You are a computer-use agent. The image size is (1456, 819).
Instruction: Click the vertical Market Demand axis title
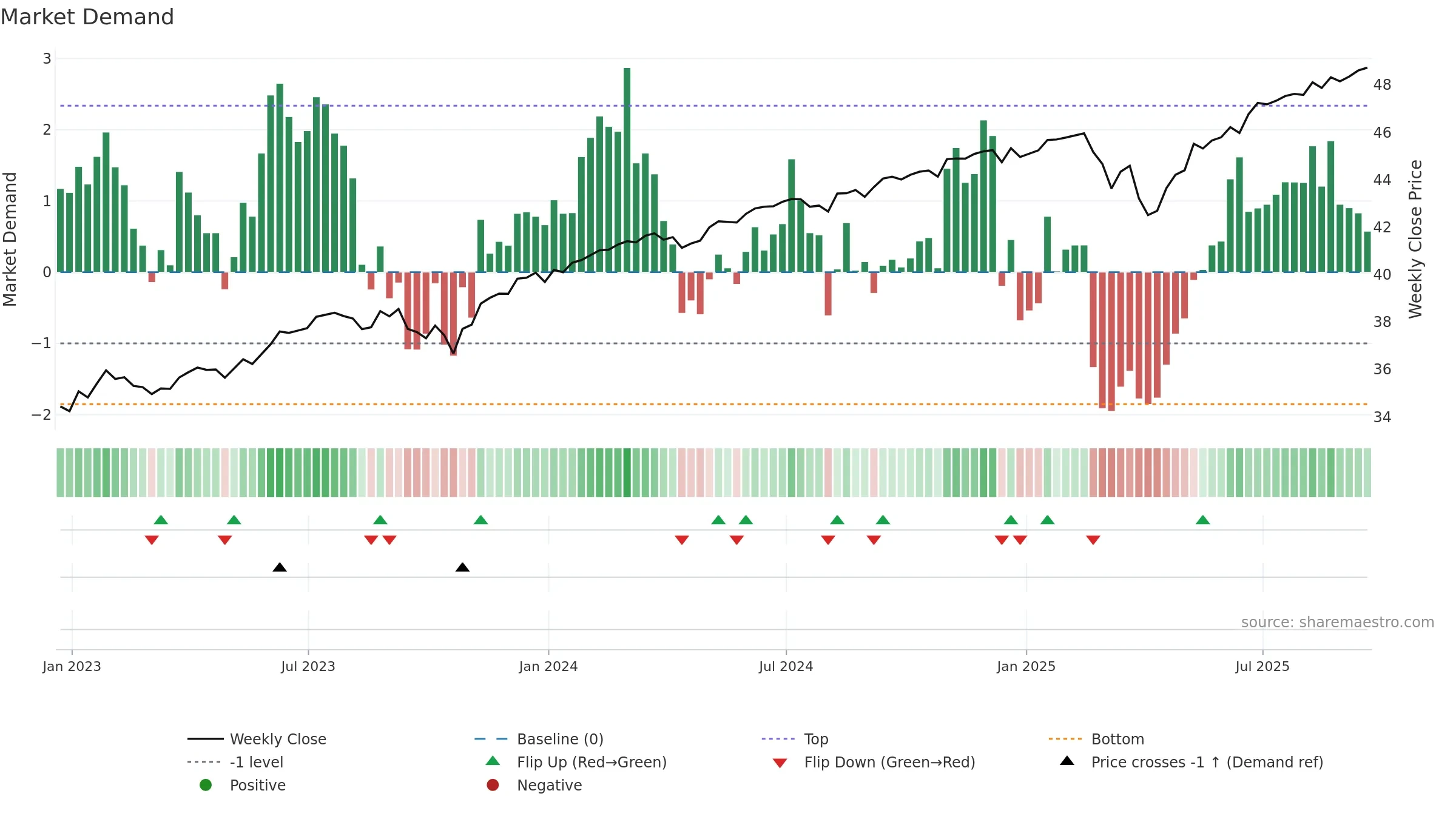10,239
